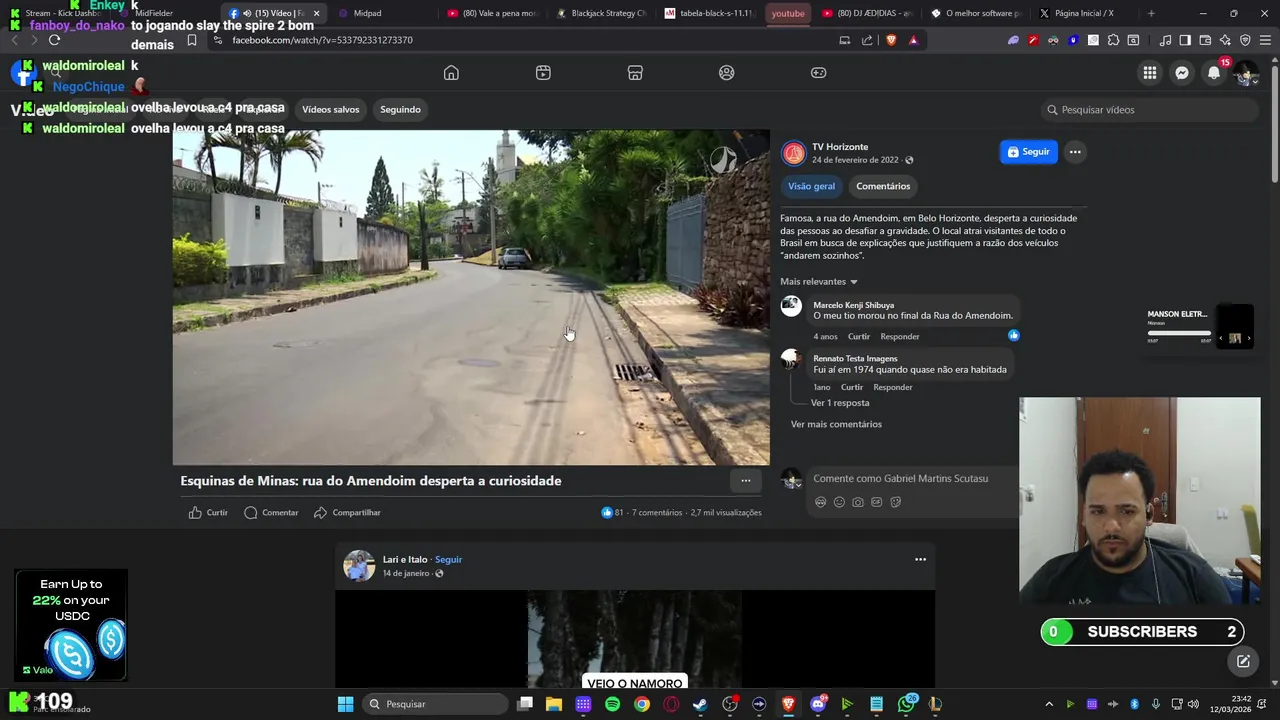This screenshot has height=720, width=1280.
Task: Reply to Marcelo Kenji Shibuya's comment
Action: (900, 336)
